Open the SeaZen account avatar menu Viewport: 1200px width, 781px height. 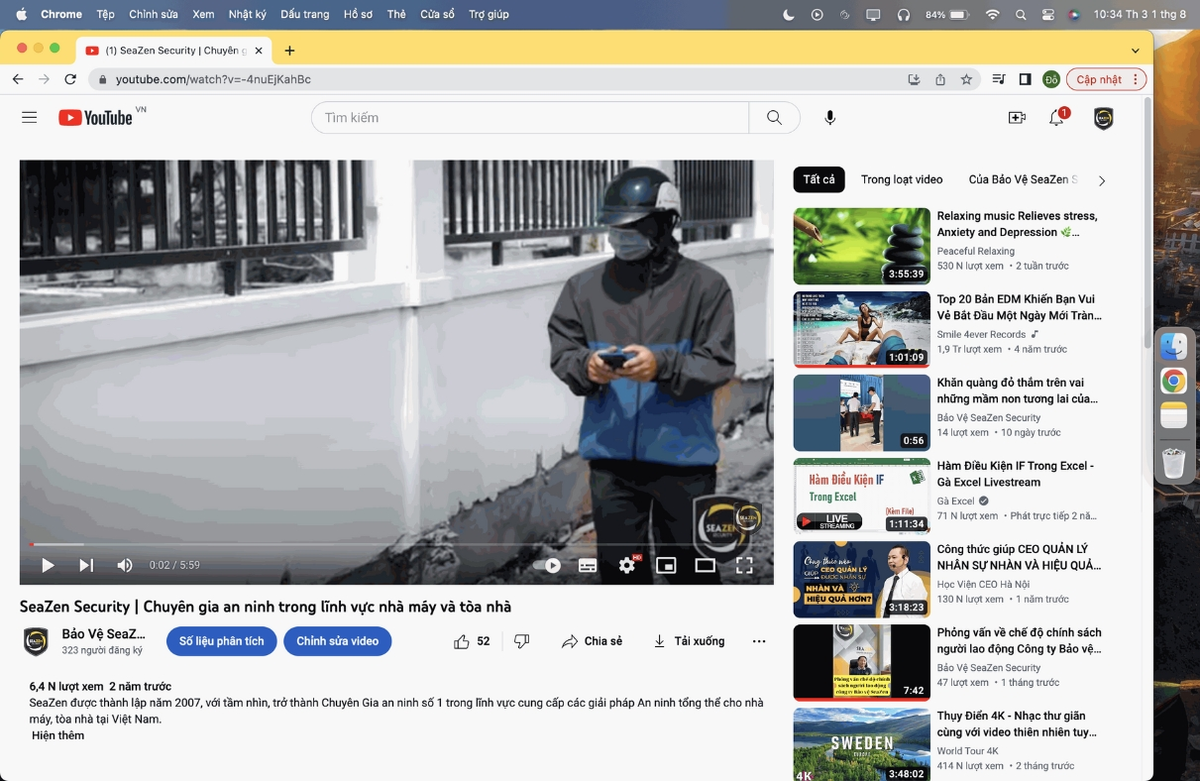pyautogui.click(x=1103, y=118)
